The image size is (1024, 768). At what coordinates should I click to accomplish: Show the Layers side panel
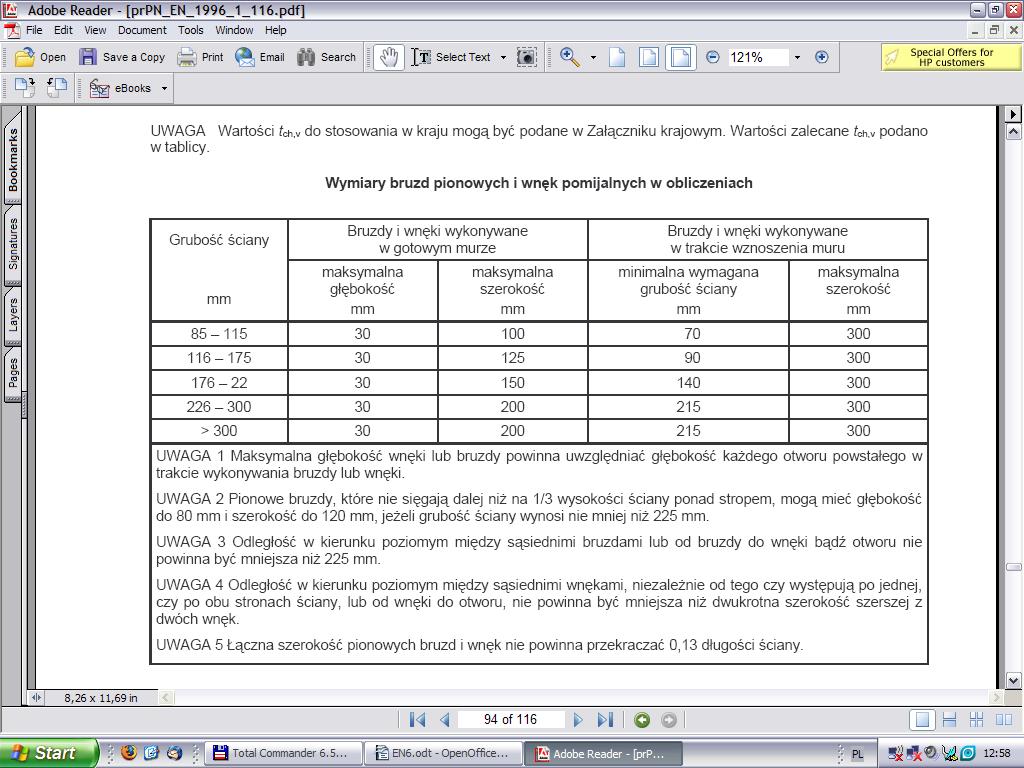pos(13,314)
